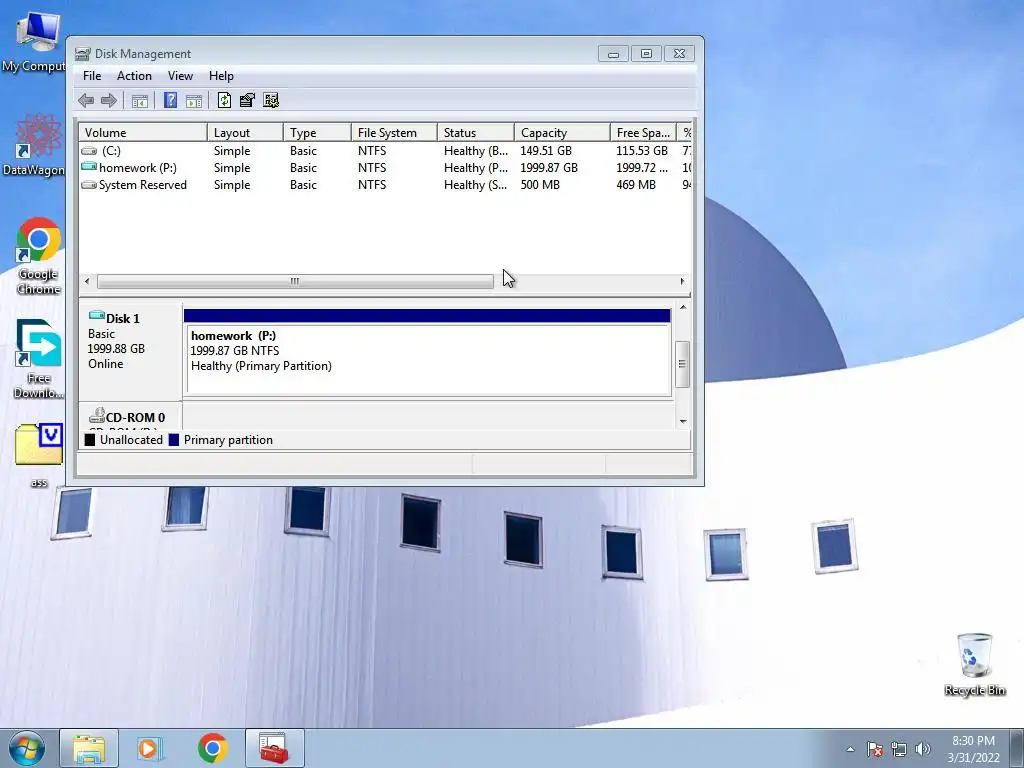Open the Action menu
The height and width of the screenshot is (768, 1024).
(135, 76)
